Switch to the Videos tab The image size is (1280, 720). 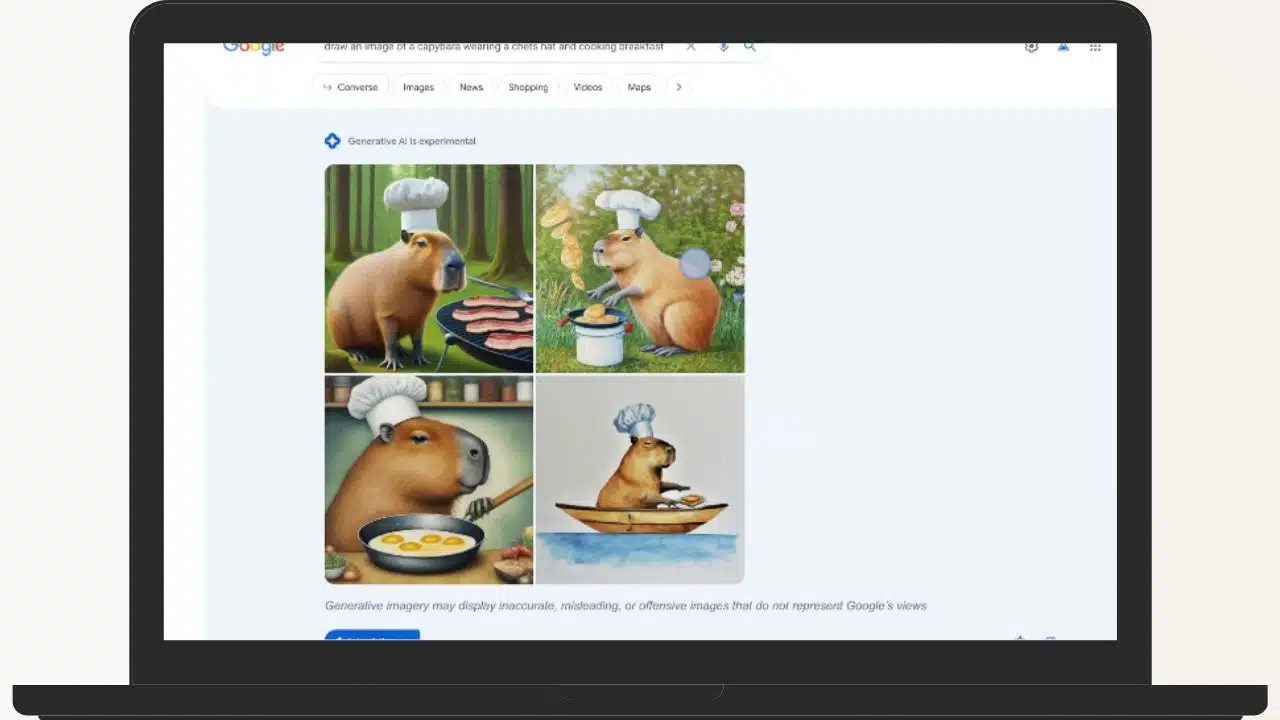point(587,87)
